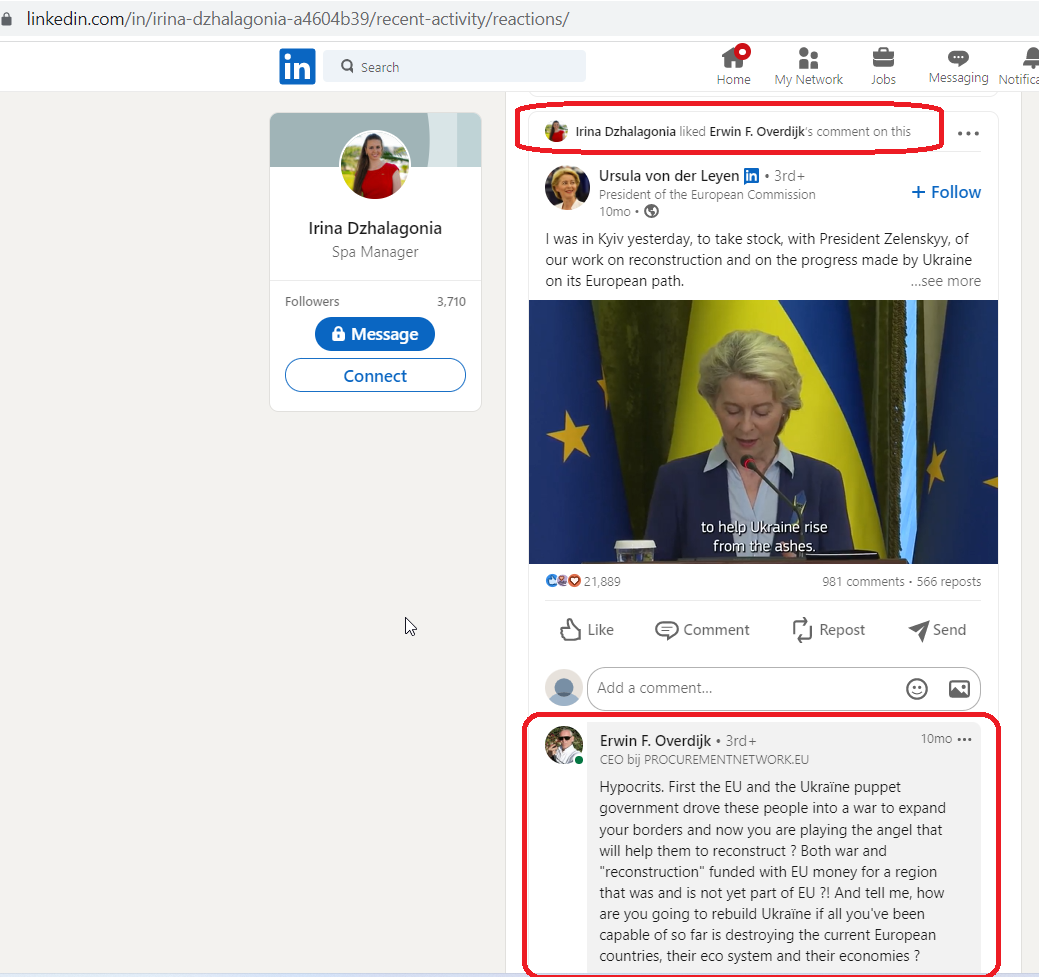Open Irina Dzhalagonia's profile photo in sidebar

click(375, 164)
